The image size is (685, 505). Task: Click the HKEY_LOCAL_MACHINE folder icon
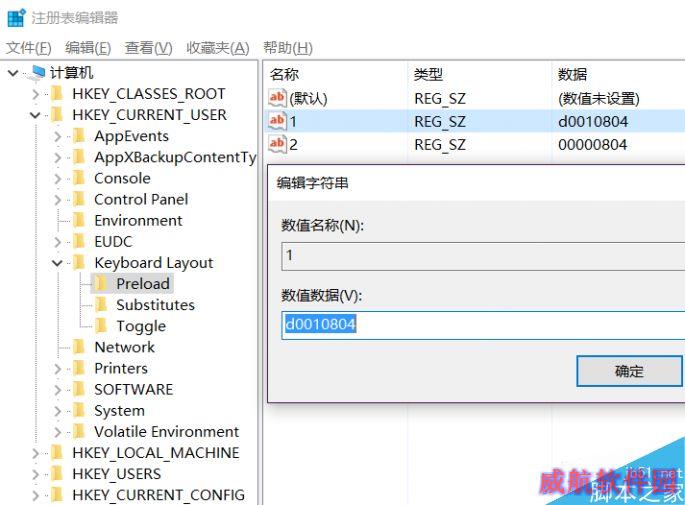coord(57,453)
